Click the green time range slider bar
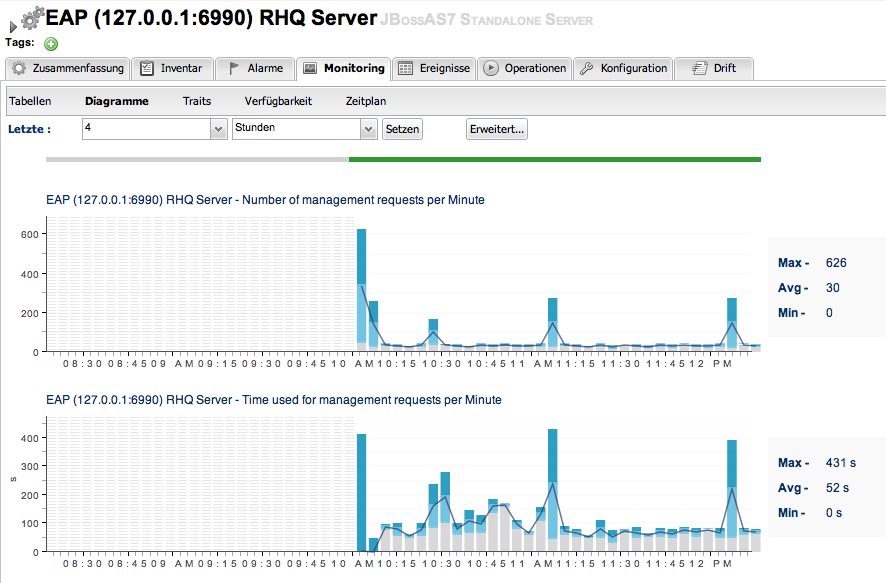886x583 pixels. [x=555, y=159]
